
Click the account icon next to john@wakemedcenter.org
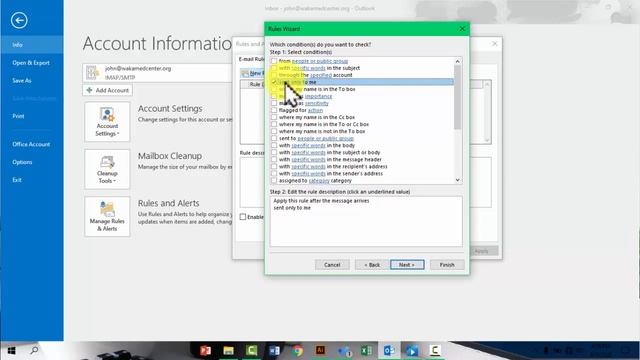(93, 72)
